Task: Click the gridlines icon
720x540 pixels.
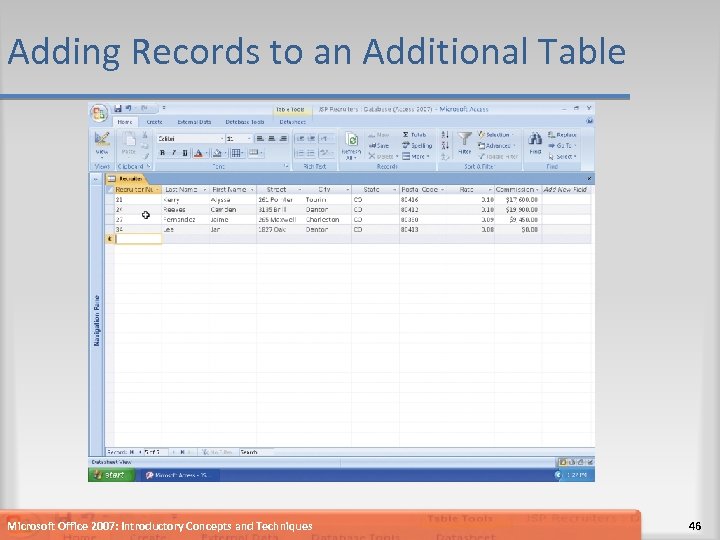Action: pos(236,153)
